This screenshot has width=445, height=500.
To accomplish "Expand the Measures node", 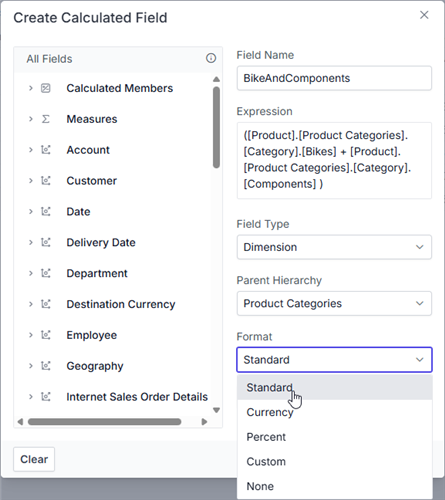I will (x=31, y=119).
